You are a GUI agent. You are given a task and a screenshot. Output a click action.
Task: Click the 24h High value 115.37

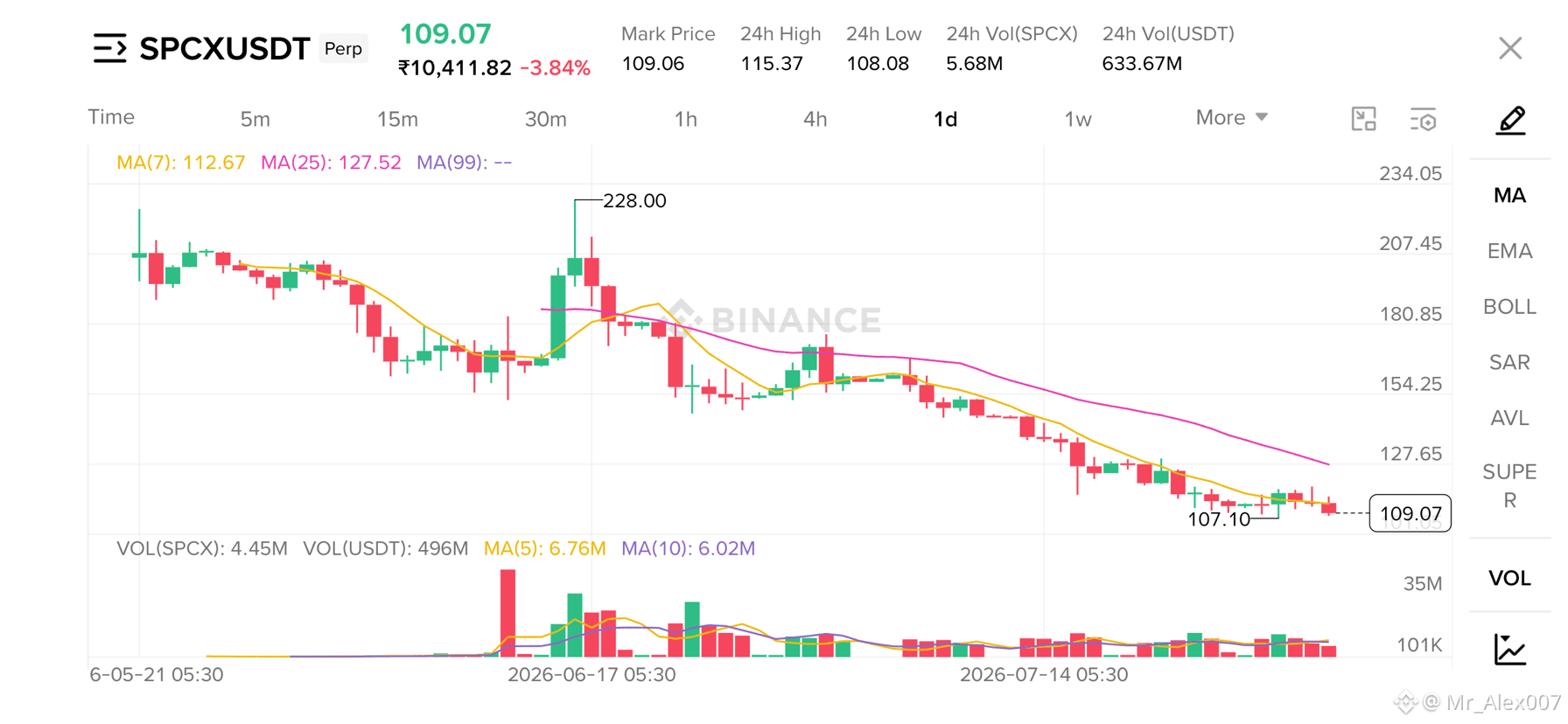pyautogui.click(x=772, y=64)
